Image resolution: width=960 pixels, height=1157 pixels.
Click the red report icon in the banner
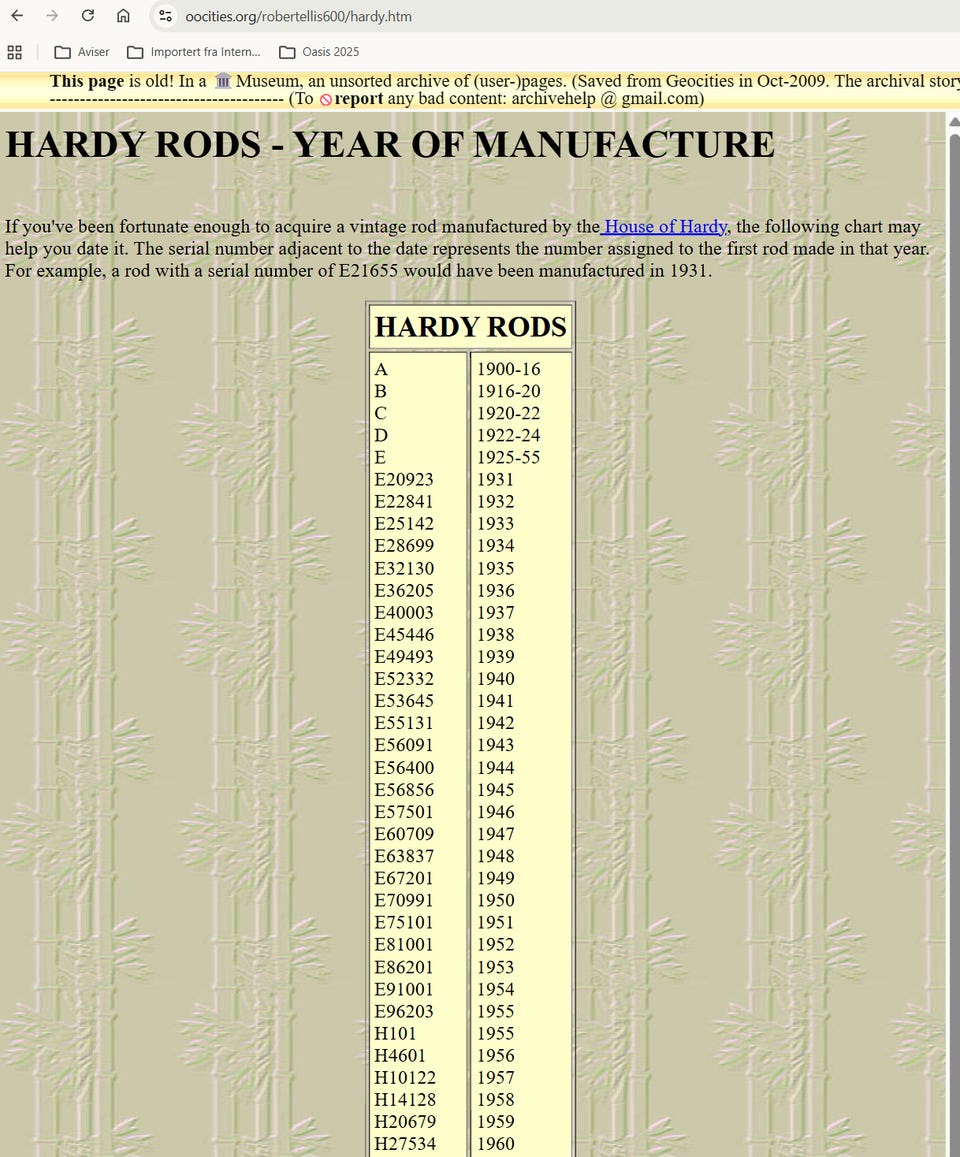pyautogui.click(x=325, y=100)
